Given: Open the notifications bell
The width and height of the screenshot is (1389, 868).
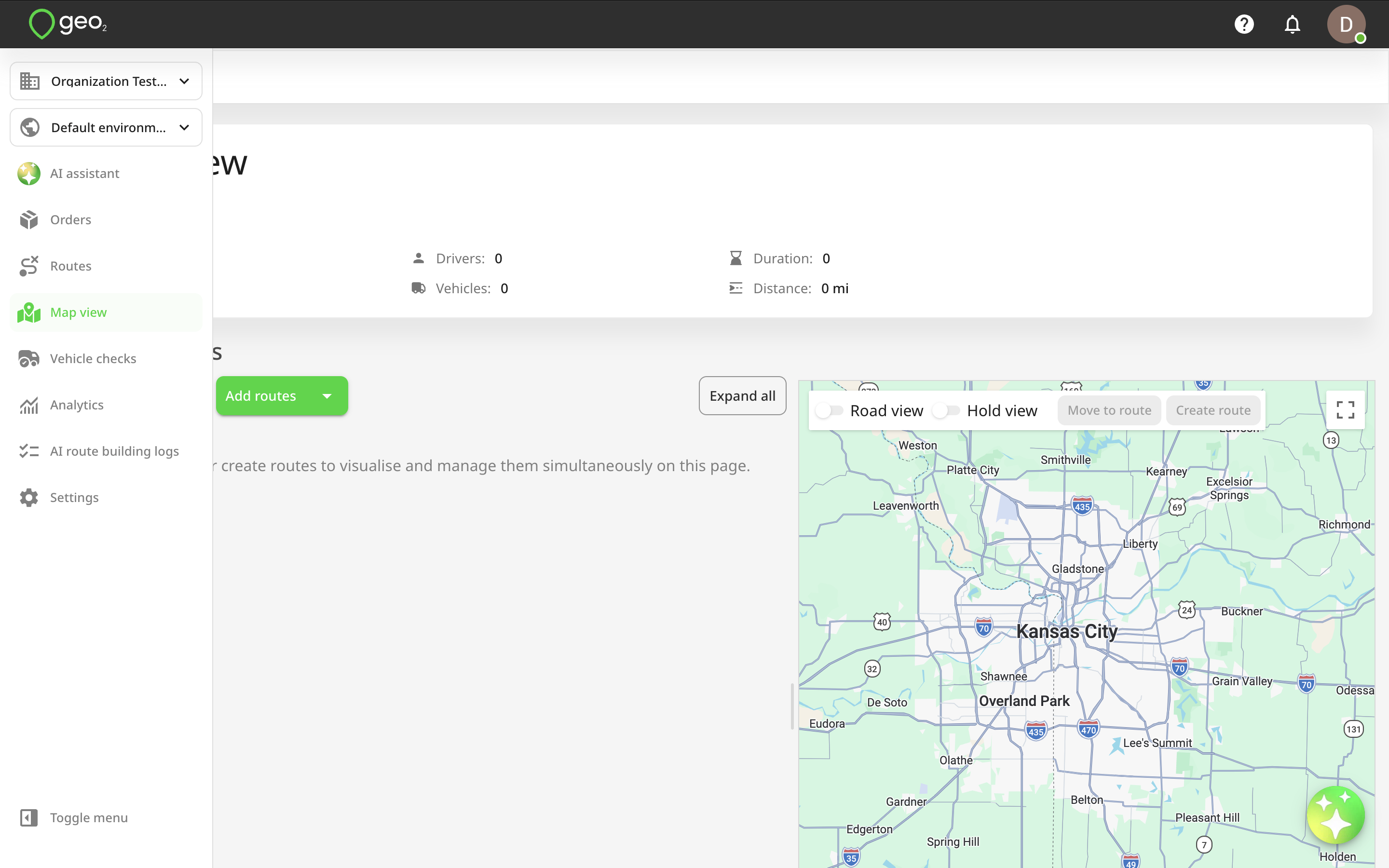Looking at the screenshot, I should [1292, 24].
